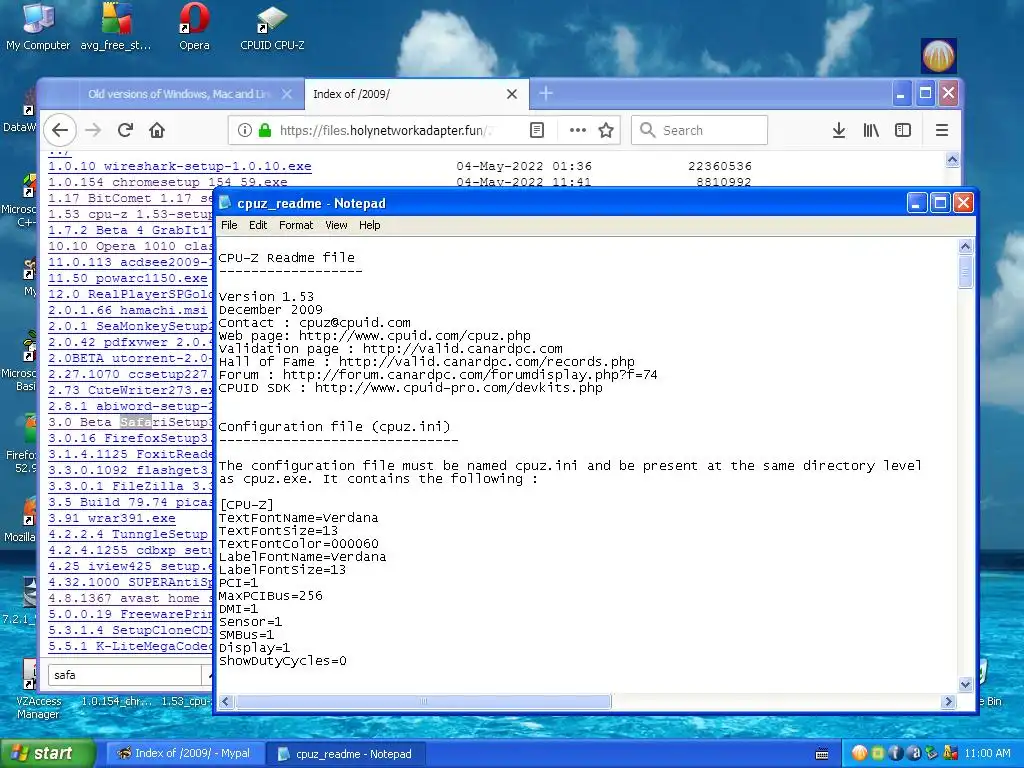
Task: Open the page actions three-dot menu
Action: 577,130
